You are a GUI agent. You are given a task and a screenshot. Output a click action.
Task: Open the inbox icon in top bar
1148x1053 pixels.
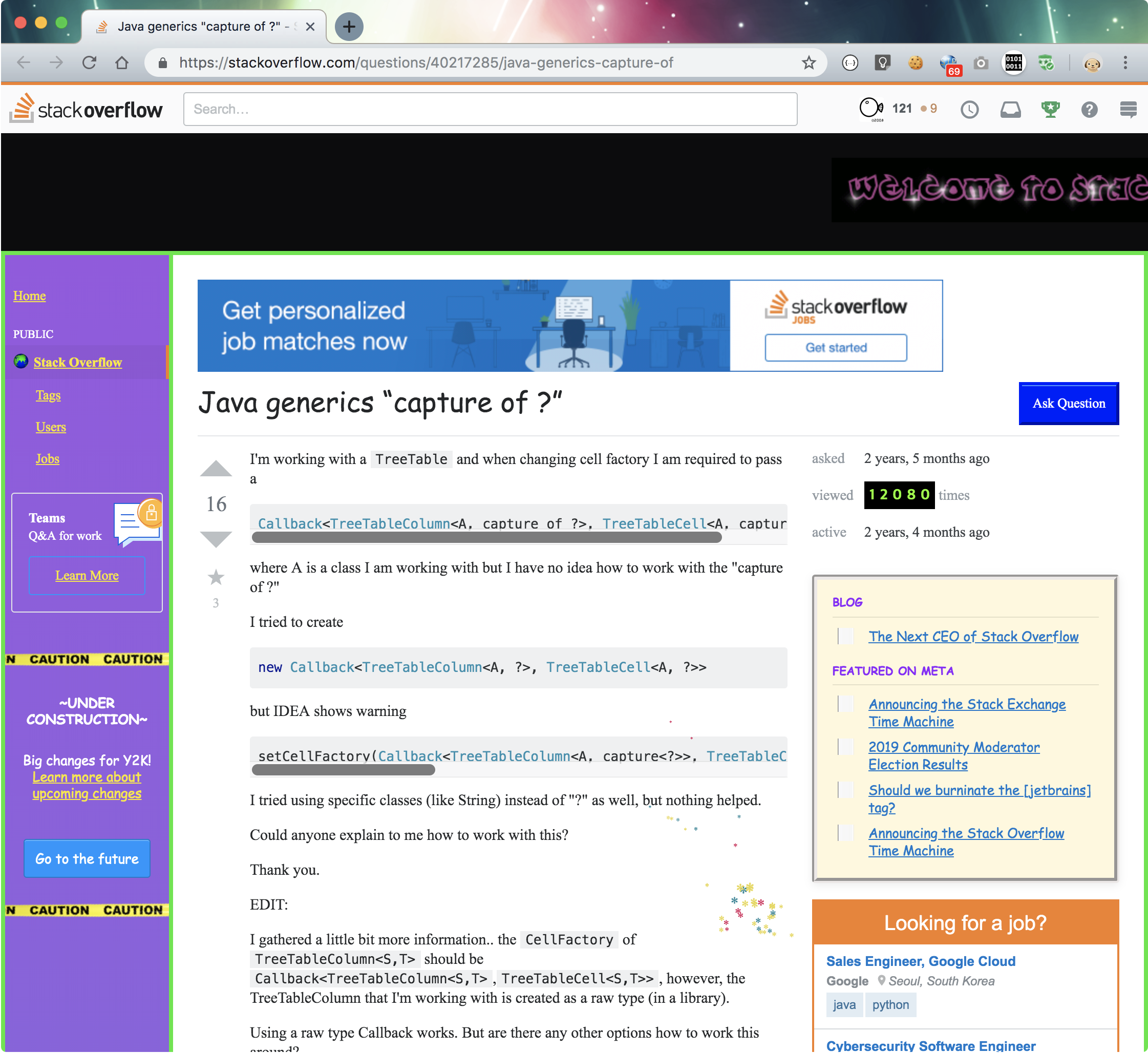click(x=1010, y=109)
